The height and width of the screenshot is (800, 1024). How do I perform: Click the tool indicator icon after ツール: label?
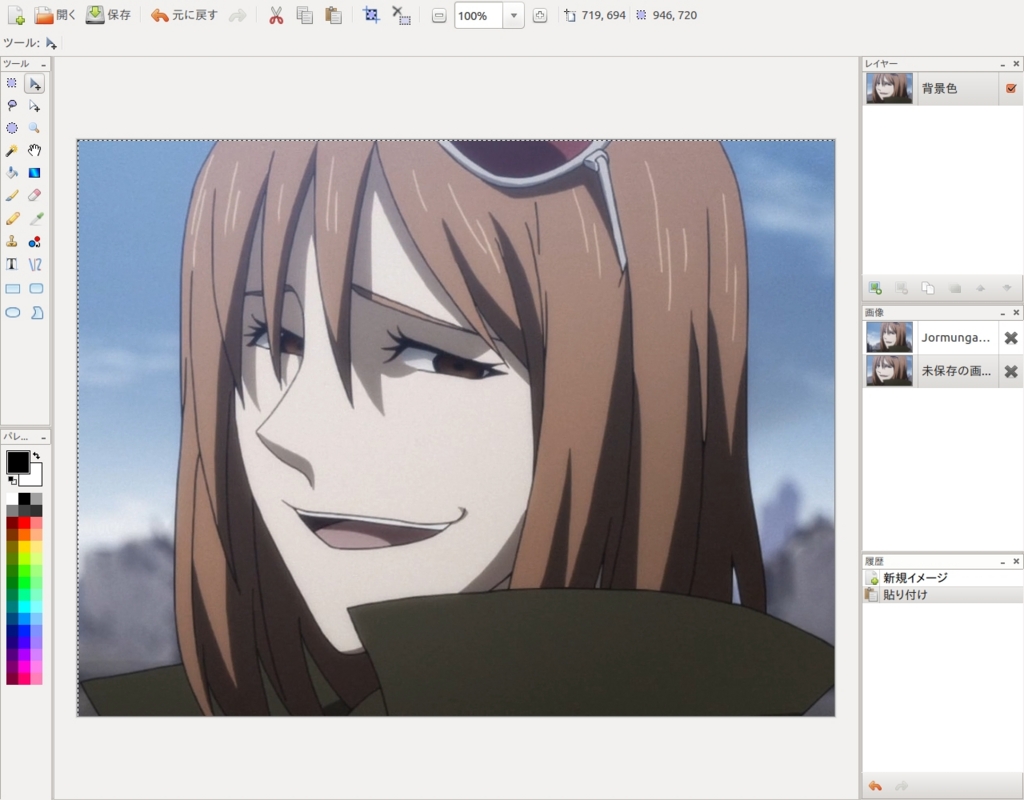(x=51, y=43)
